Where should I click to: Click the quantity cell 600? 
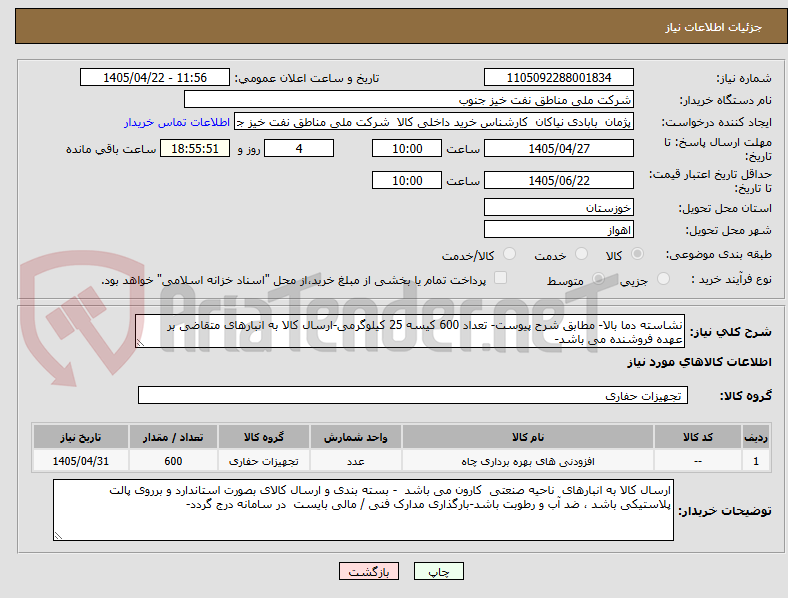(x=173, y=461)
